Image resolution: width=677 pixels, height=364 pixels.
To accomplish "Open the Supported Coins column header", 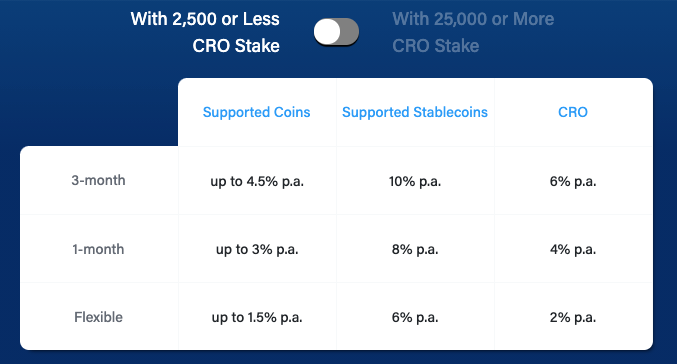I will click(256, 112).
